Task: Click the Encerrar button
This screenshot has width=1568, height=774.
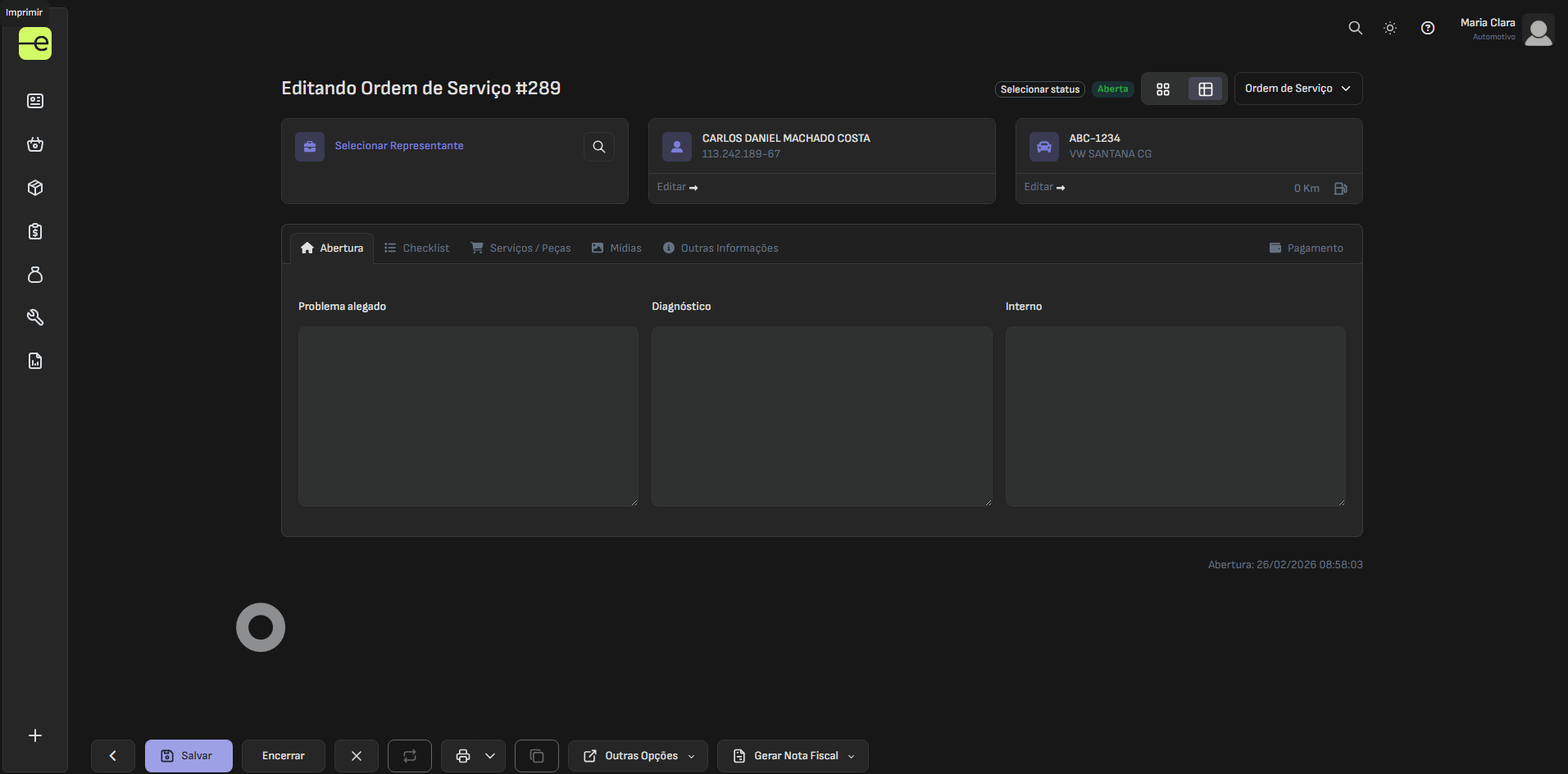Action: coord(283,756)
